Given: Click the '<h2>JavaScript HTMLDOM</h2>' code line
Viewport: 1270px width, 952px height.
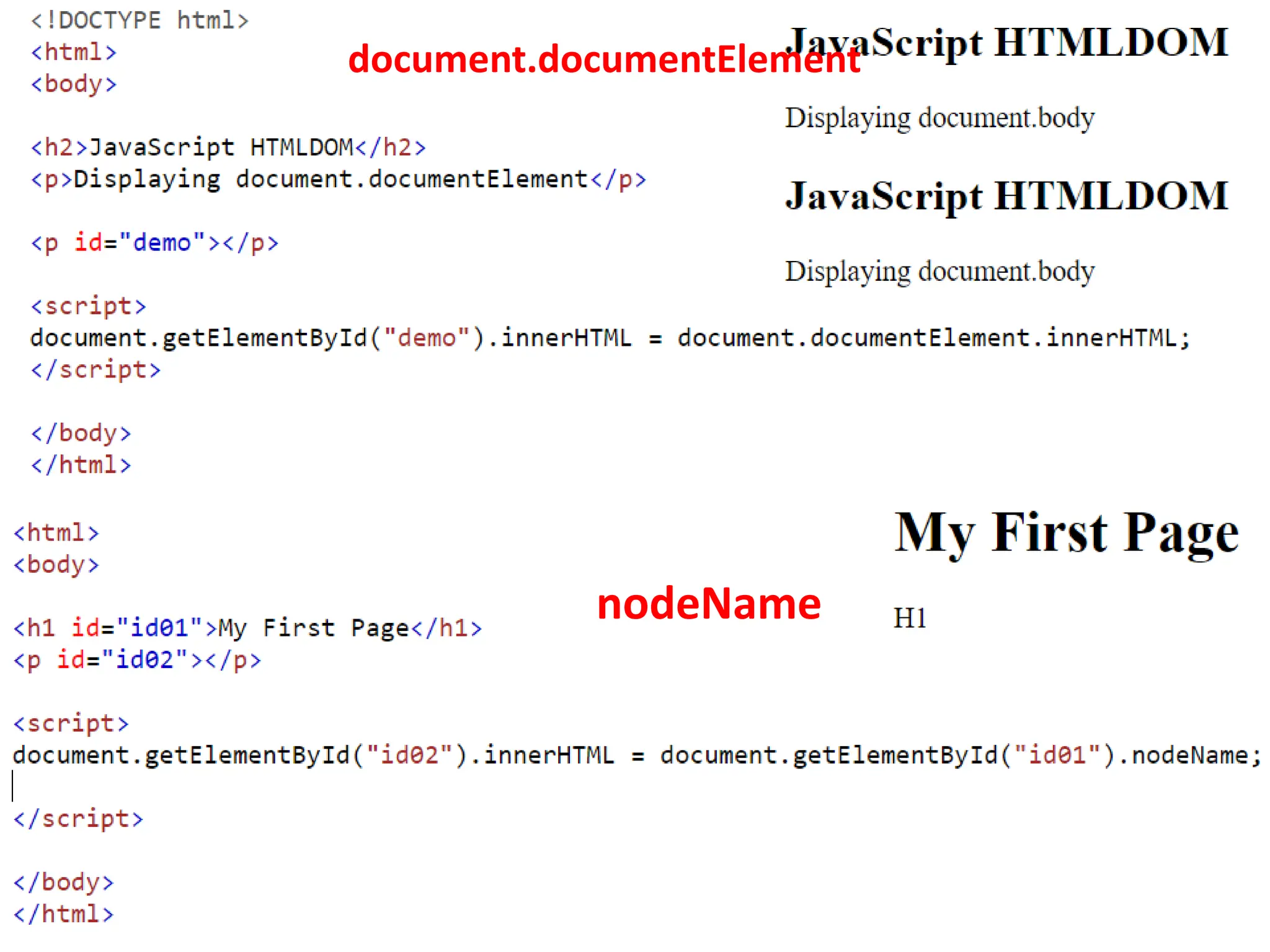Looking at the screenshot, I should pyautogui.click(x=228, y=148).
